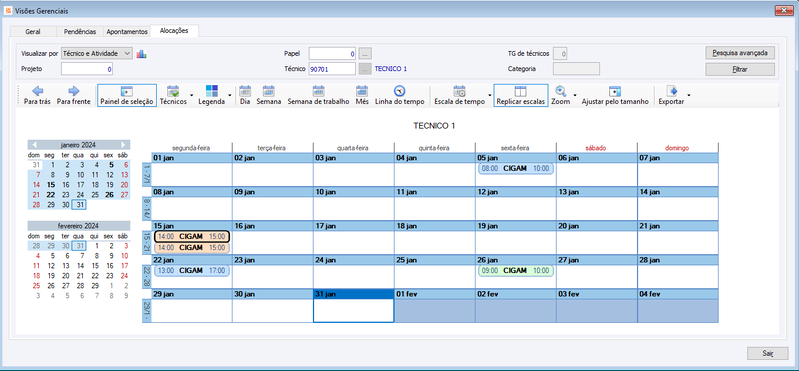Open Escala de tempo tool

tap(459, 95)
